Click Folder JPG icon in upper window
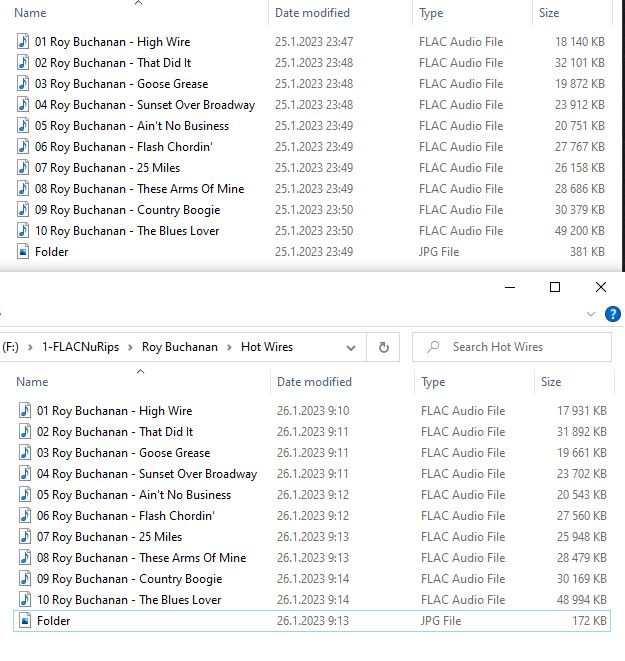The width and height of the screenshot is (625, 661). [23, 251]
